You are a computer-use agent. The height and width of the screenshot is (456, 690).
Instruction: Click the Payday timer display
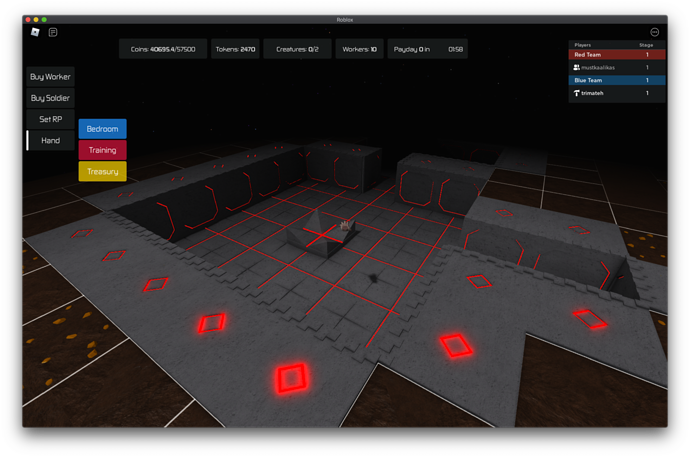click(428, 49)
